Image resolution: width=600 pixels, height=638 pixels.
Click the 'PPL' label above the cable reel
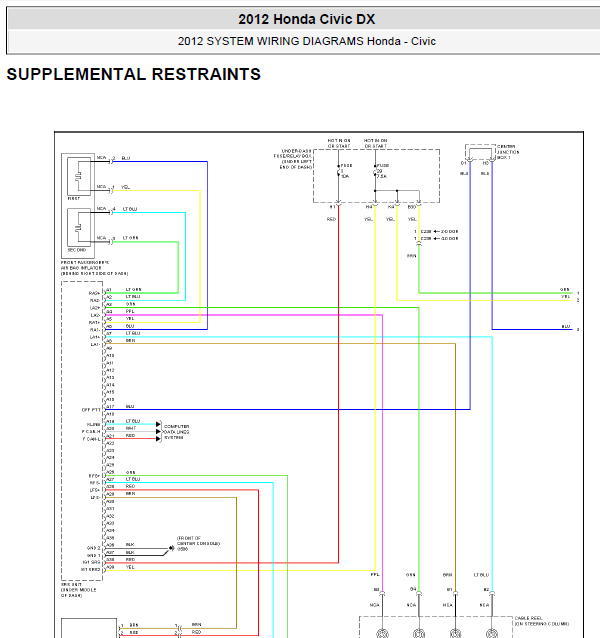coord(375,575)
